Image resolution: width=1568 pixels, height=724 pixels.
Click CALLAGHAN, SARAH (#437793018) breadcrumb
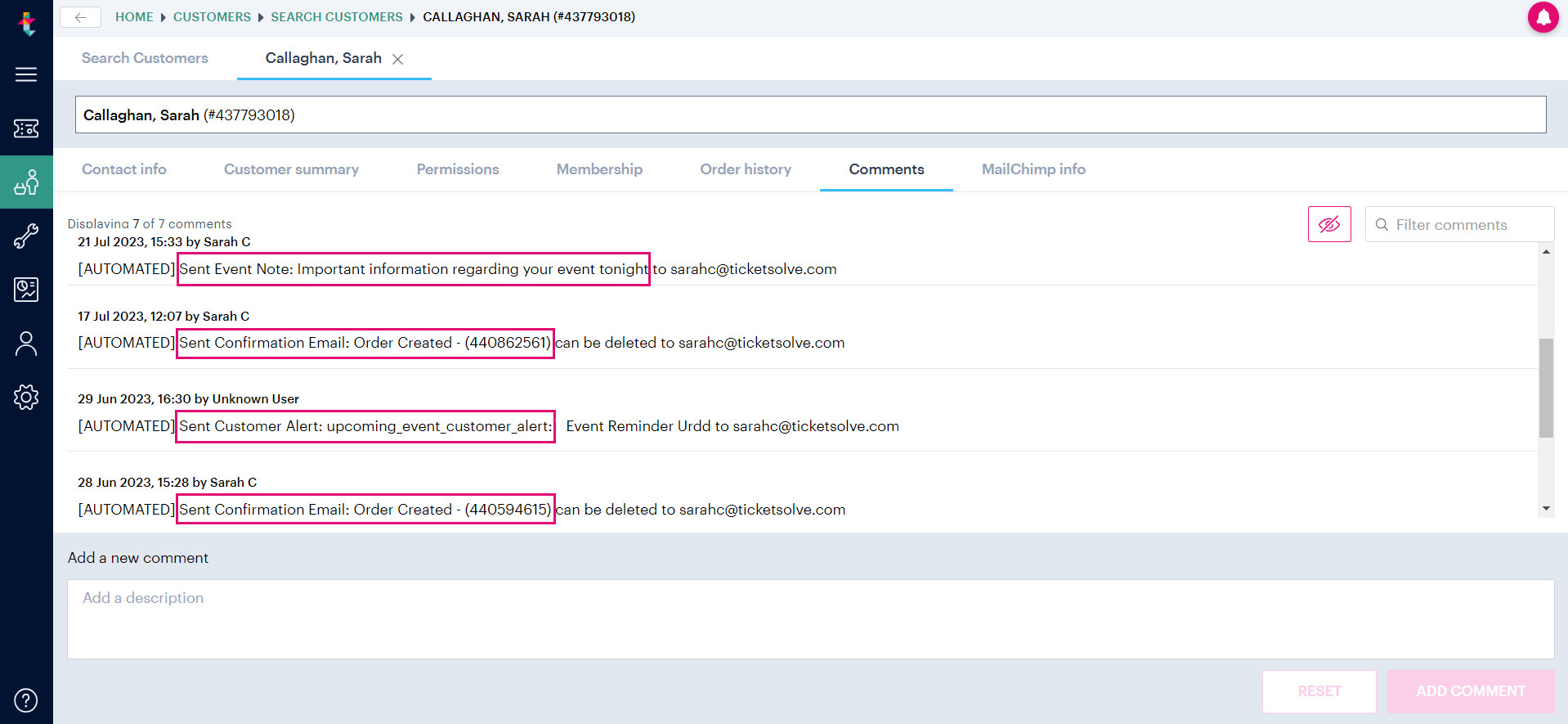point(529,16)
